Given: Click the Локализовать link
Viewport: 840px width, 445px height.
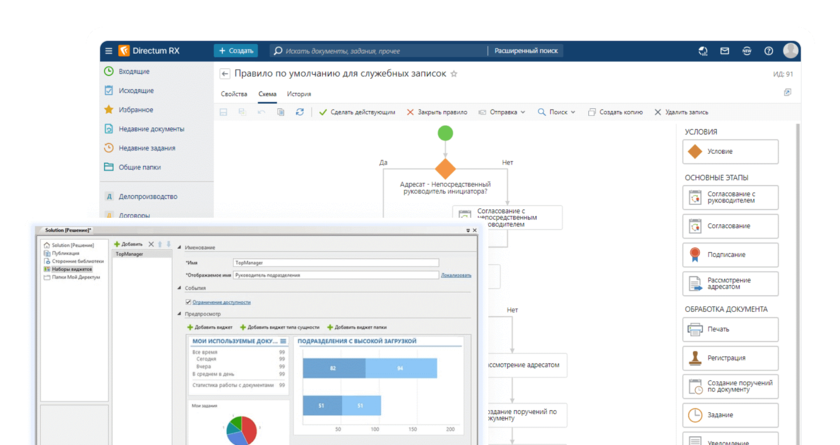Looking at the screenshot, I should coord(456,274).
